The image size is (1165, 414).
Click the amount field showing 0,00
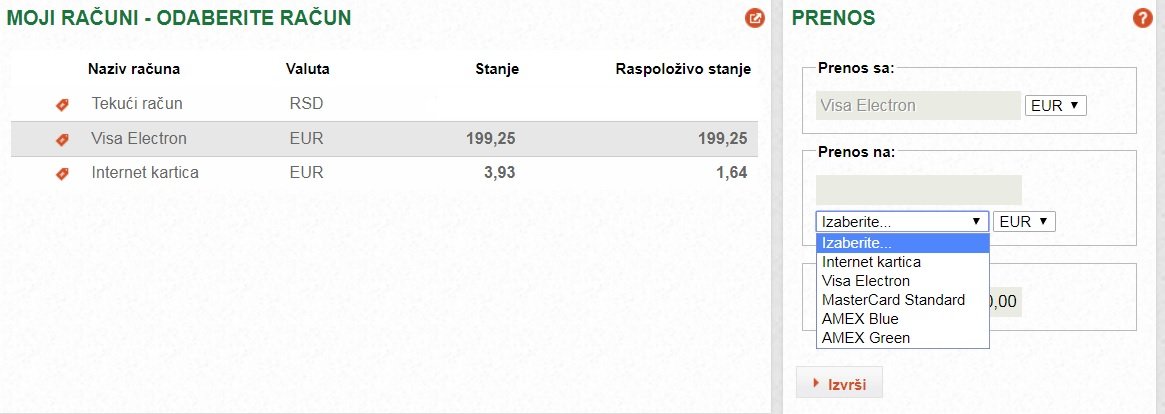[1005, 302]
